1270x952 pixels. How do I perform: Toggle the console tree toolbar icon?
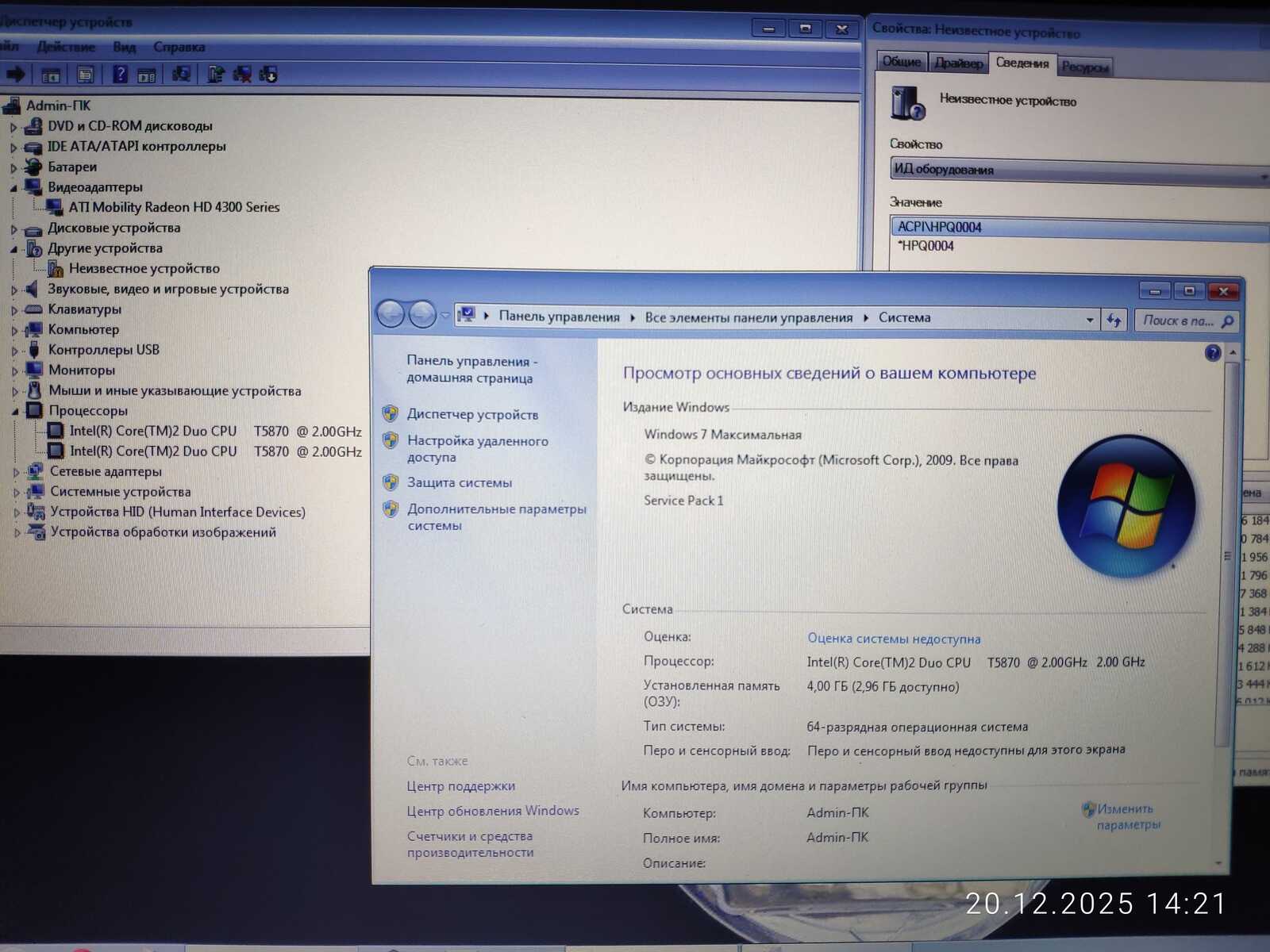(51, 75)
